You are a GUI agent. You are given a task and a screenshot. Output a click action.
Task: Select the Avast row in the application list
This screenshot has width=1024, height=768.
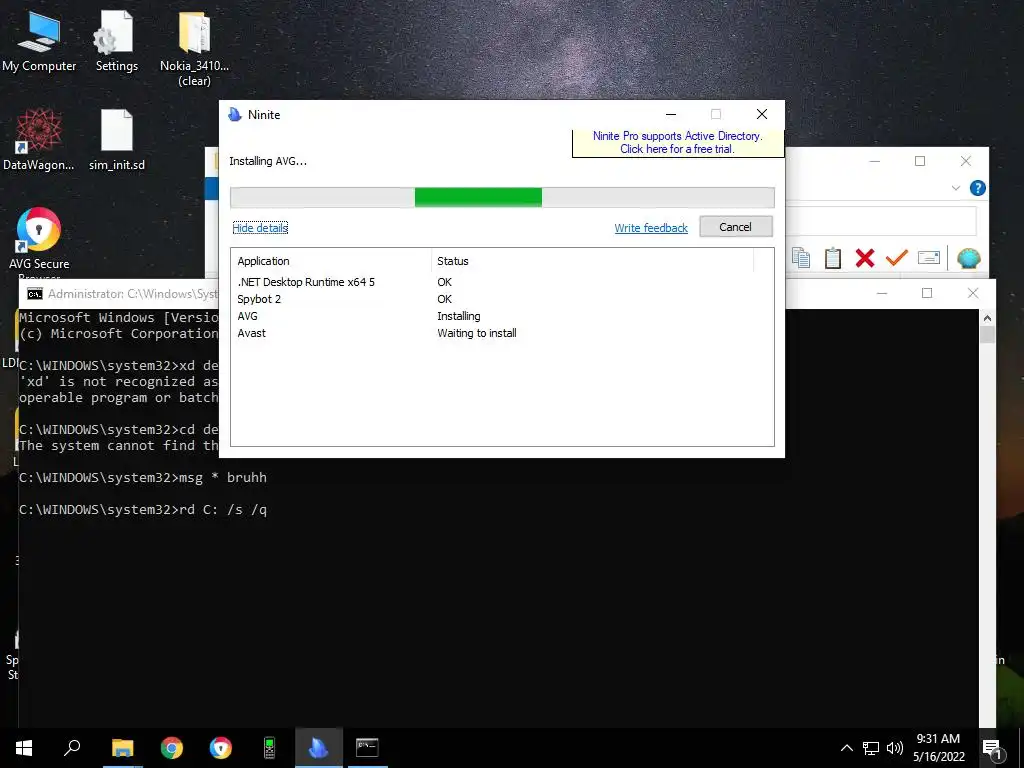click(502, 333)
